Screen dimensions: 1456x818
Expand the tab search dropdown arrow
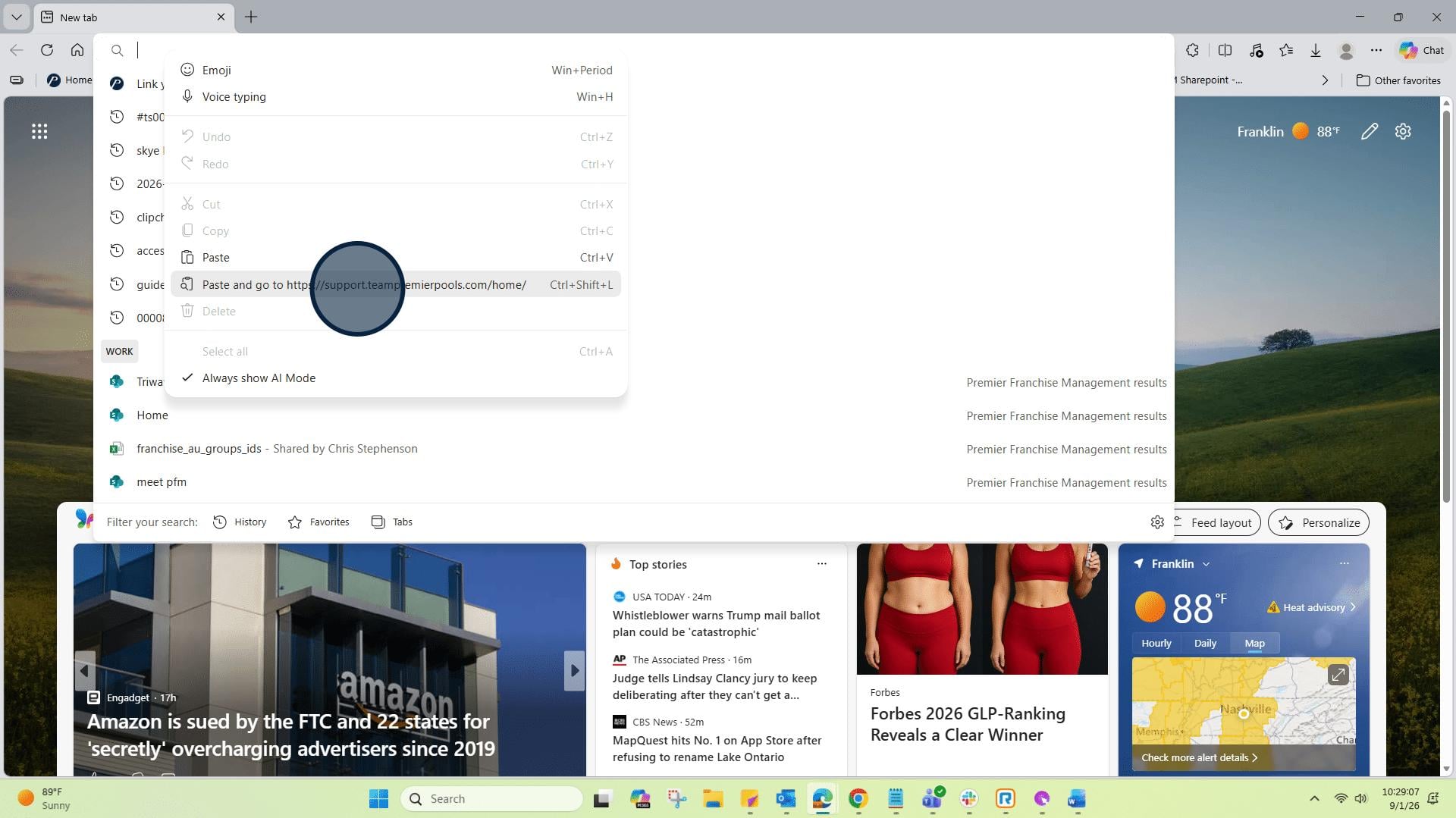click(x=16, y=17)
